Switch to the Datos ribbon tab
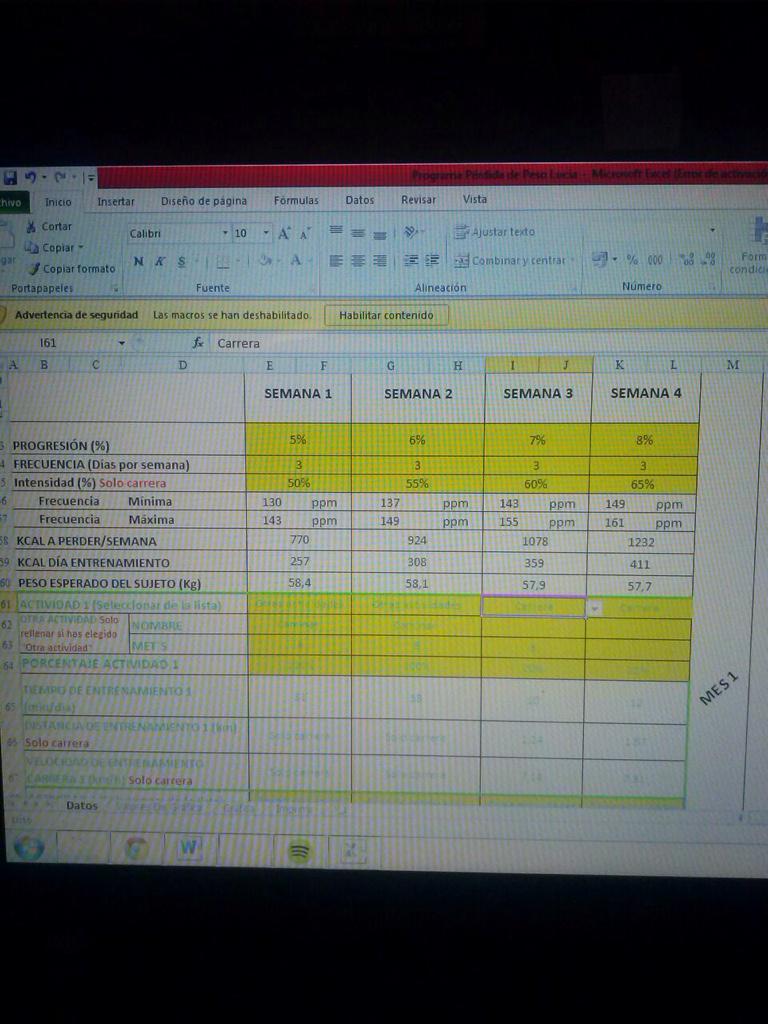Image resolution: width=768 pixels, height=1024 pixels. coord(360,200)
